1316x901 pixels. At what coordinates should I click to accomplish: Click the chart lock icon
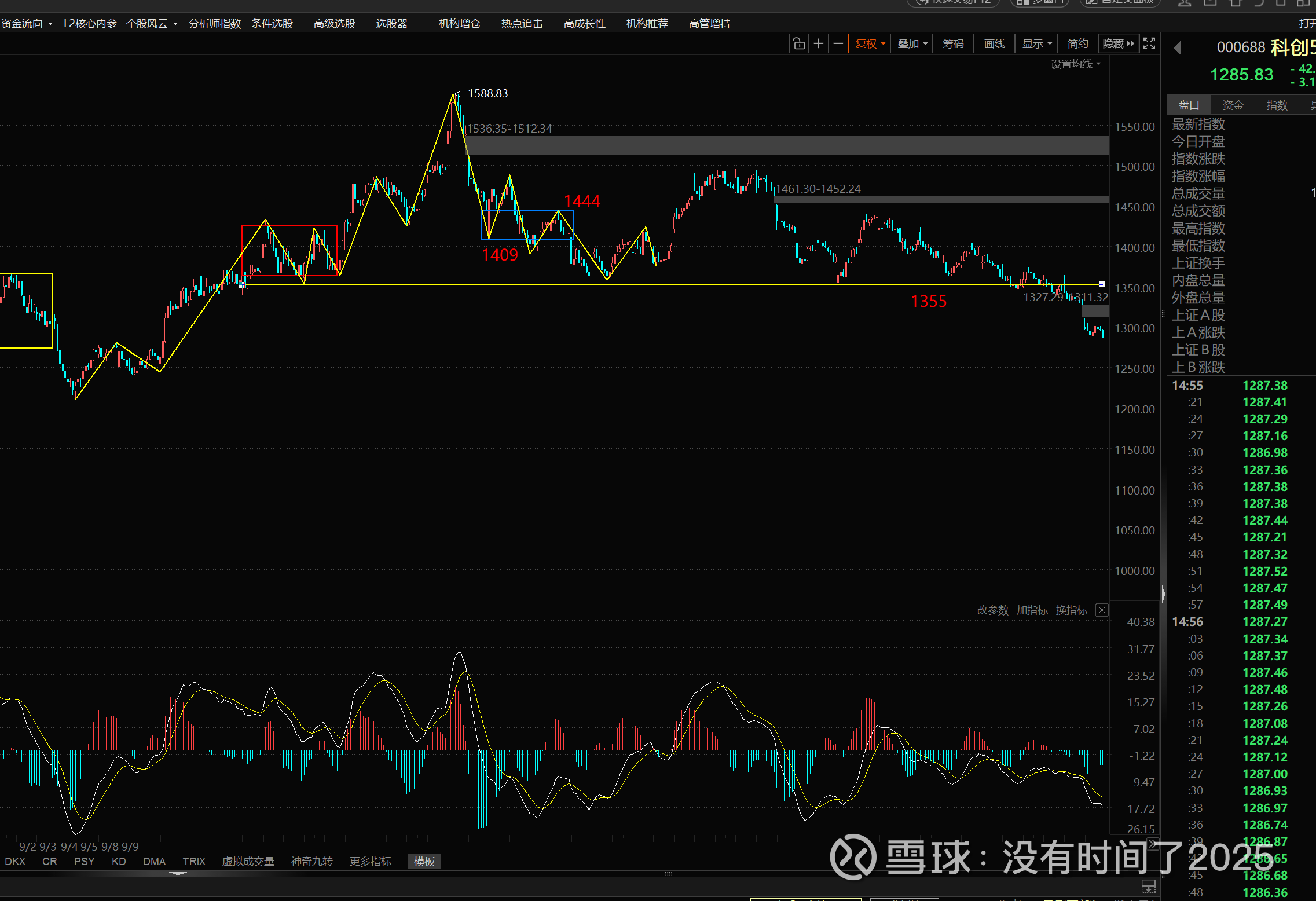[x=799, y=44]
